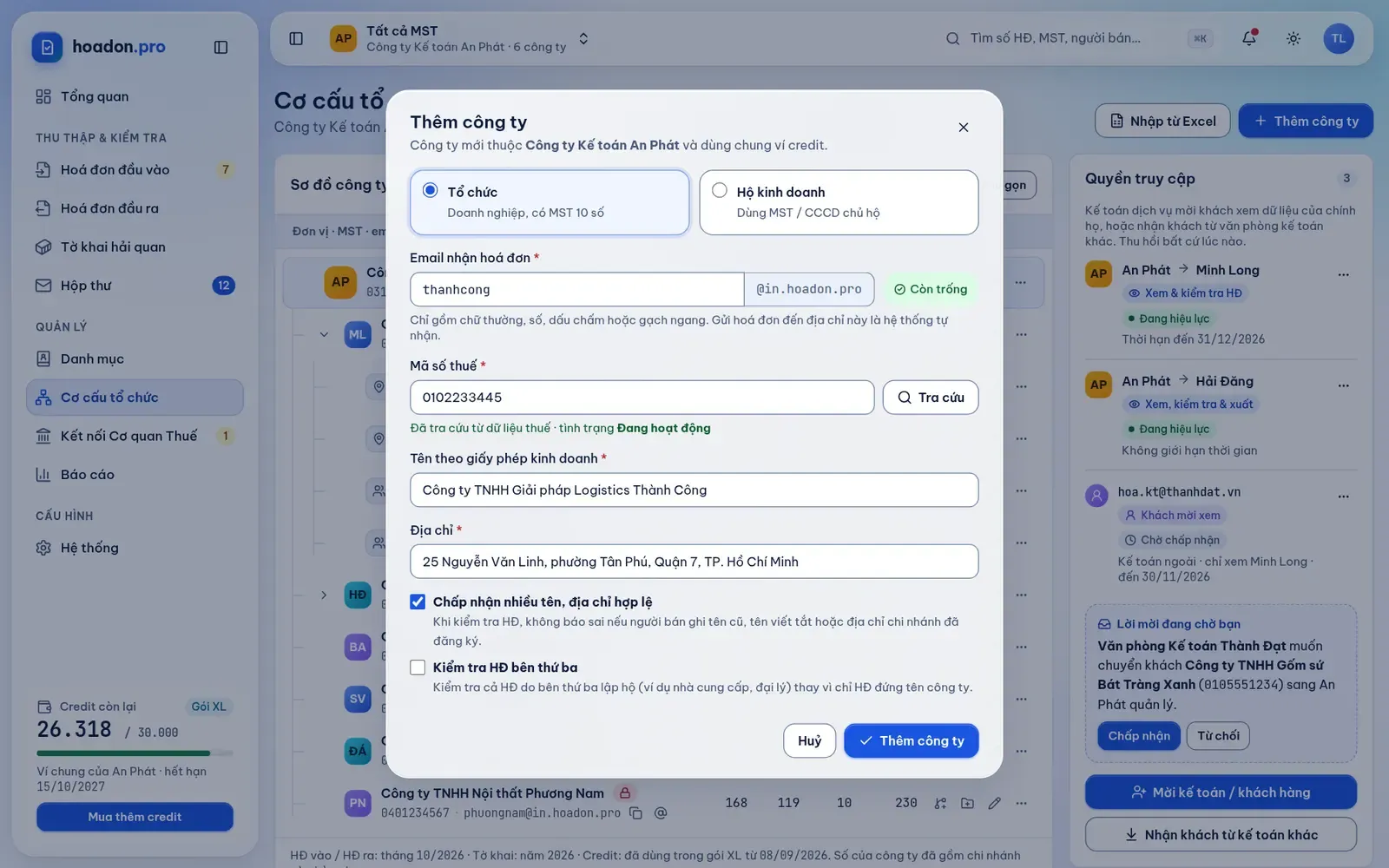Image resolution: width=1389 pixels, height=868 pixels.
Task: Expand the HĐ company tree node
Action: (324, 595)
